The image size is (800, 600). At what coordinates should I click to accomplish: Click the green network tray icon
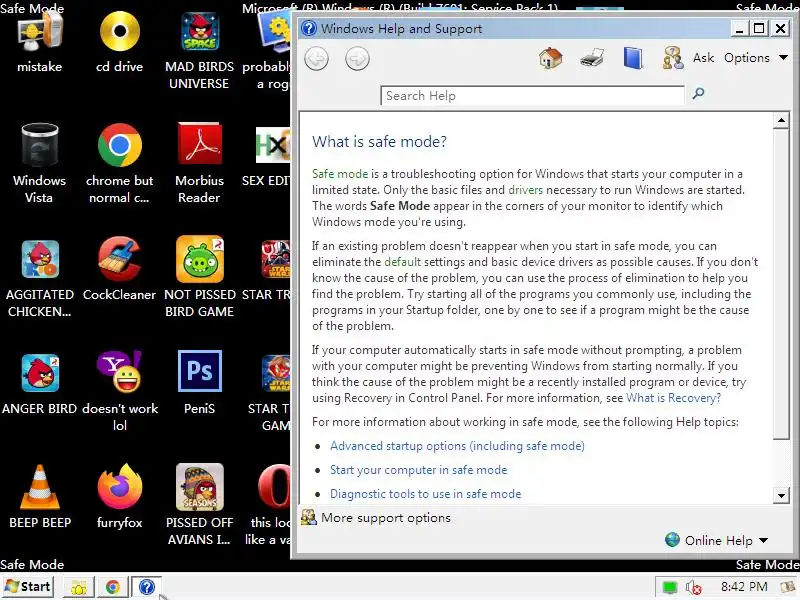(669, 588)
